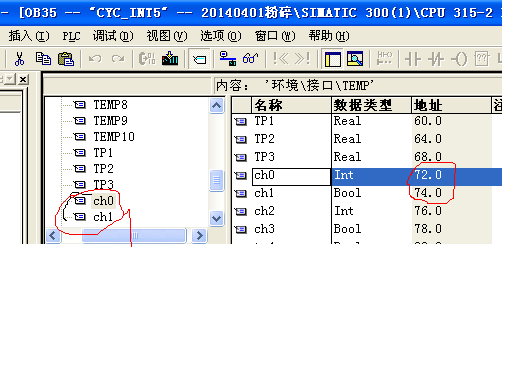Click the tree's horizontal scrollbar thumb

[x=134, y=236]
